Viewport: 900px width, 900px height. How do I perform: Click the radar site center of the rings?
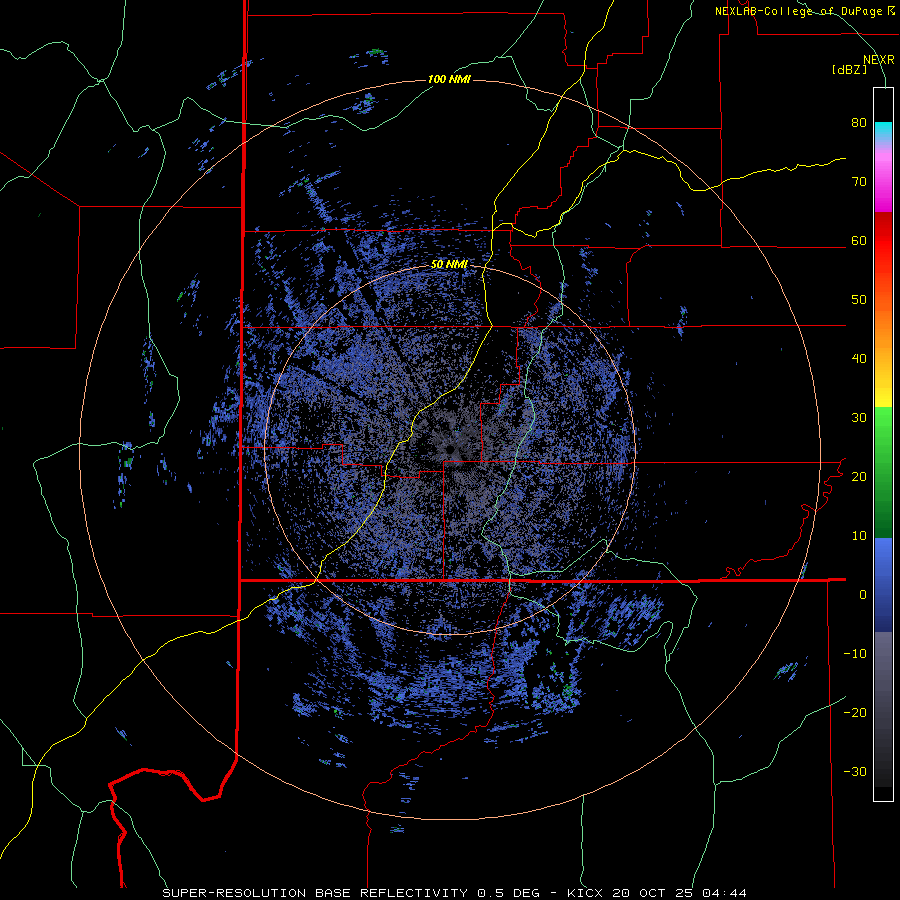(451, 448)
